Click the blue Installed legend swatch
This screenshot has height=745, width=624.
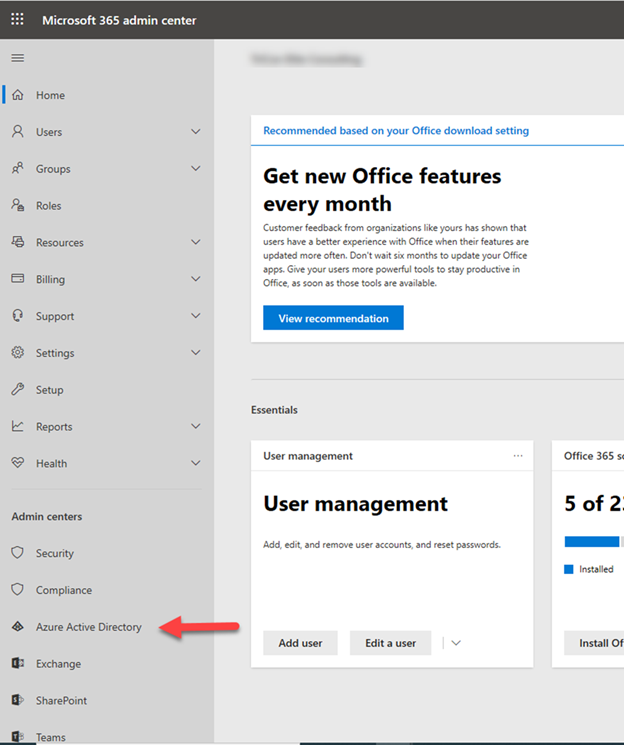click(568, 569)
